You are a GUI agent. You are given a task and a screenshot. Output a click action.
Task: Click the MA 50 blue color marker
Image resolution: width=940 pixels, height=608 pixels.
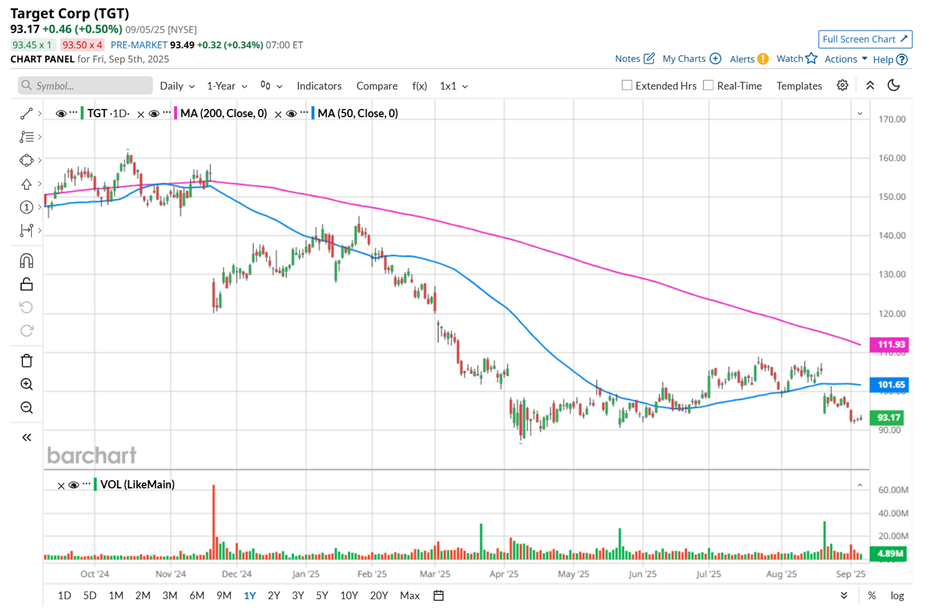313,113
